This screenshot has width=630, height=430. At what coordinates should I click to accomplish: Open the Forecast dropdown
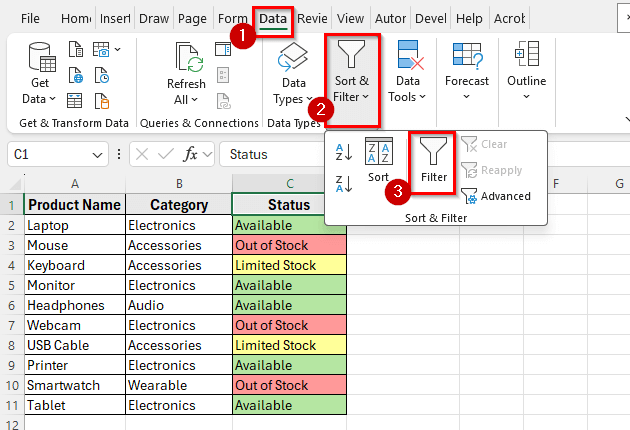(x=467, y=72)
